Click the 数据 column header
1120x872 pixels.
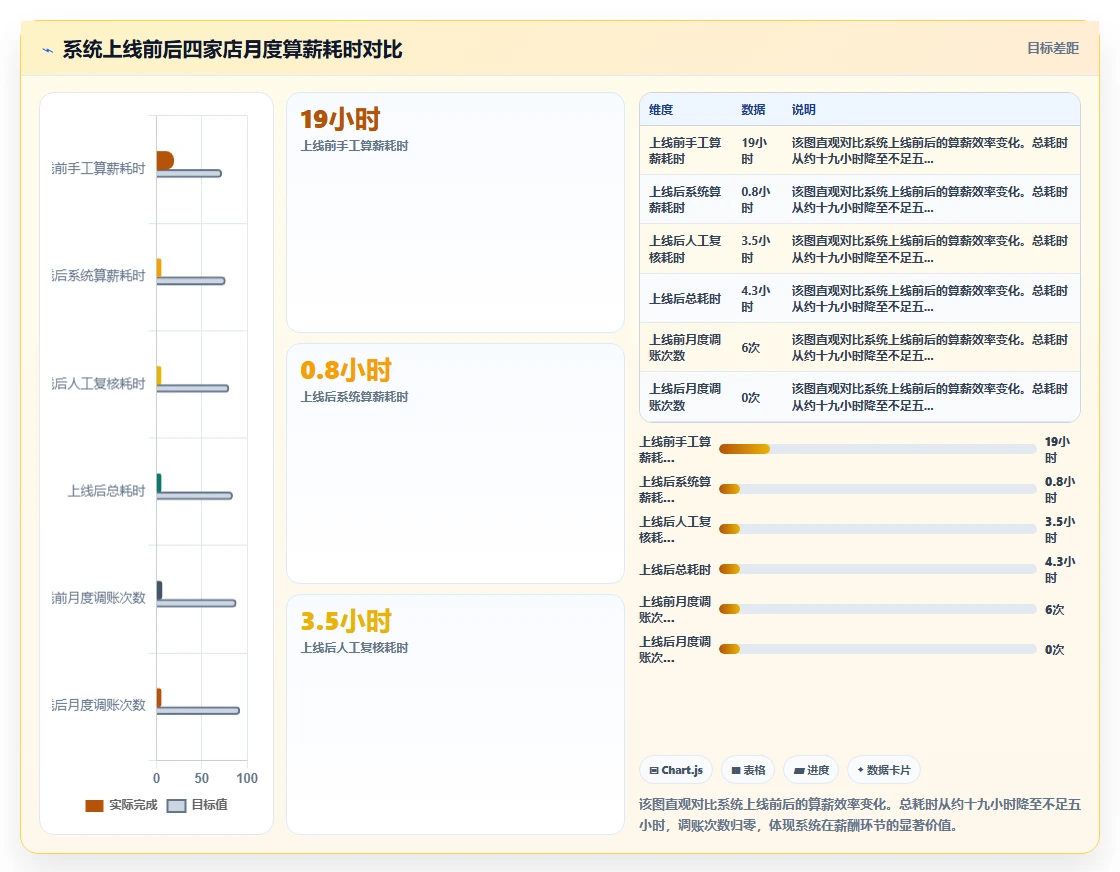[753, 110]
